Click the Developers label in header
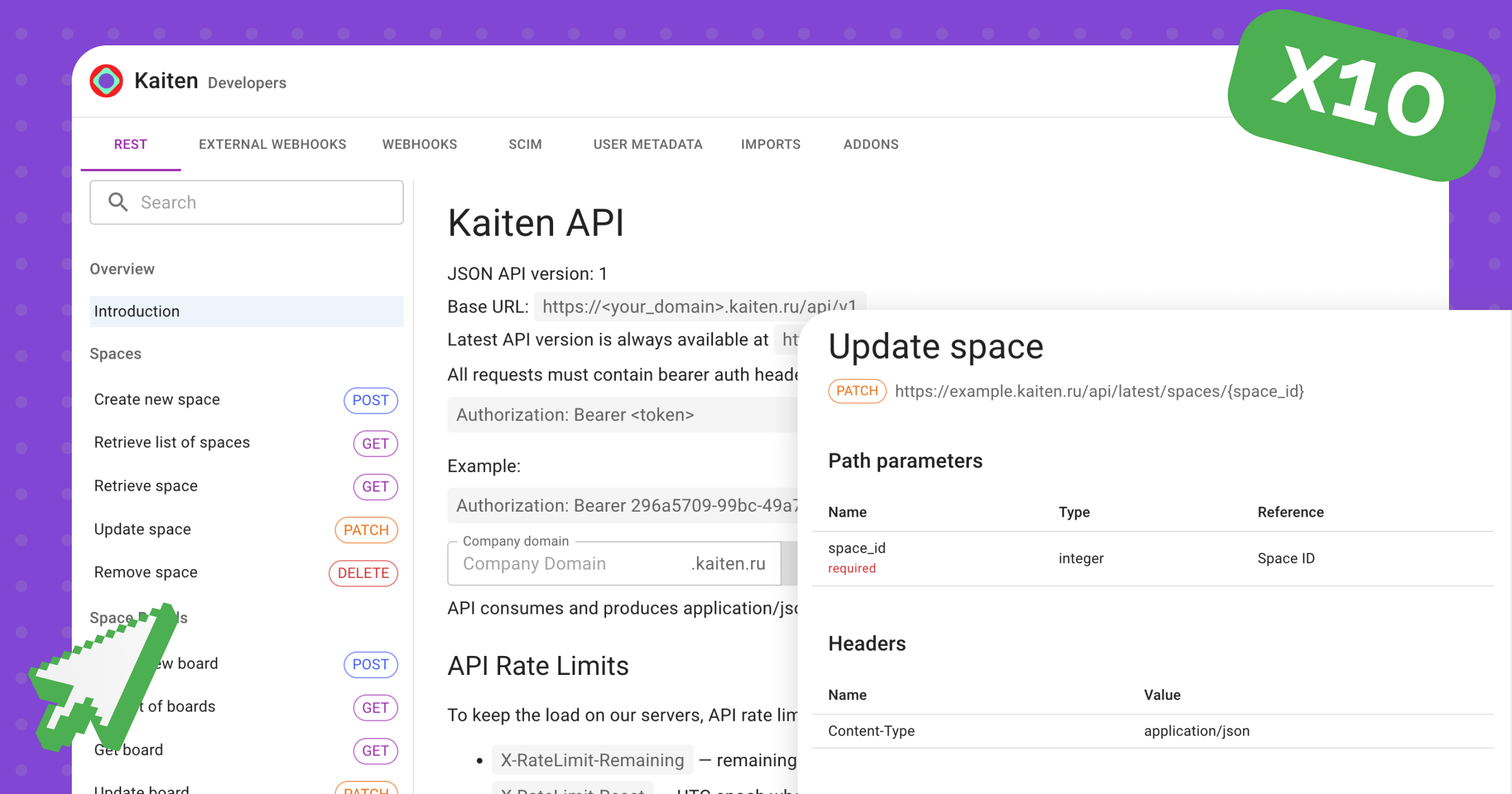This screenshot has height=794, width=1512. point(247,83)
